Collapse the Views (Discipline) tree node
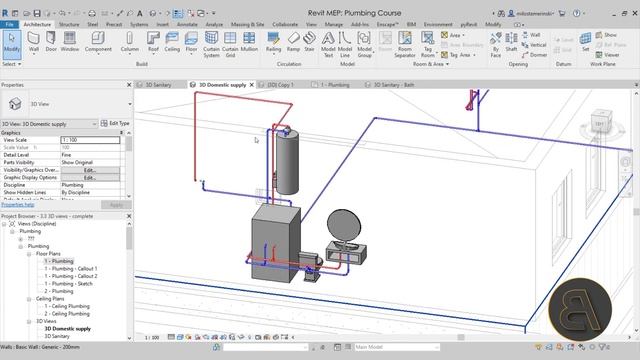Screen dimensions: 640x360 4,224
